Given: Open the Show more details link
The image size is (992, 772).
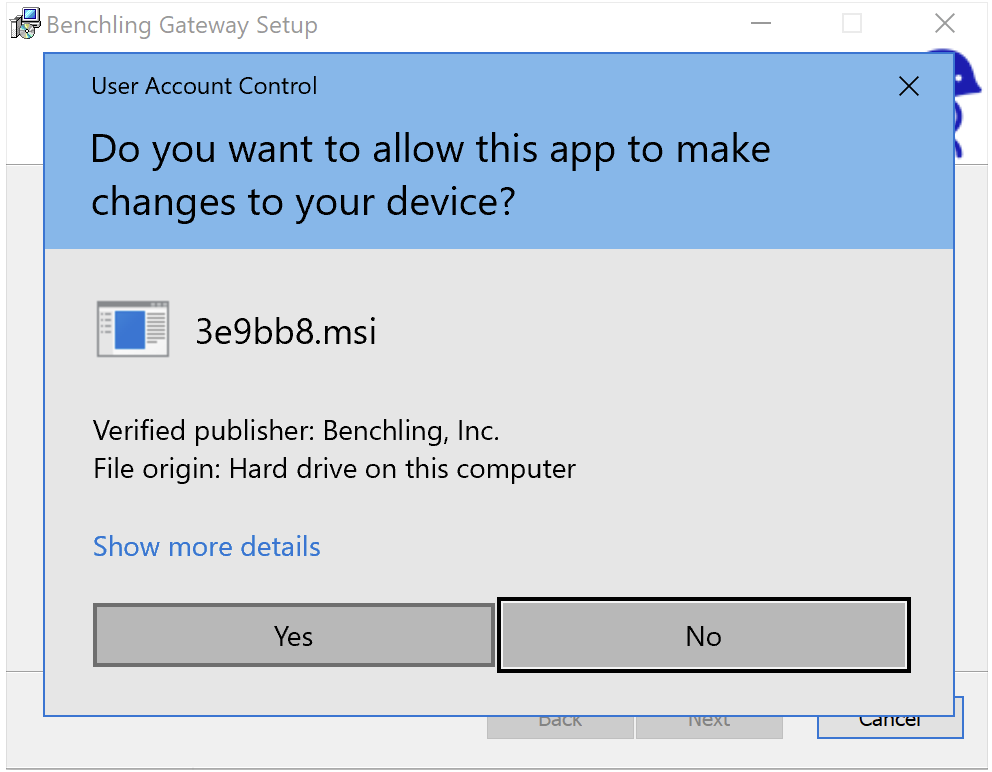Looking at the screenshot, I should (x=207, y=547).
